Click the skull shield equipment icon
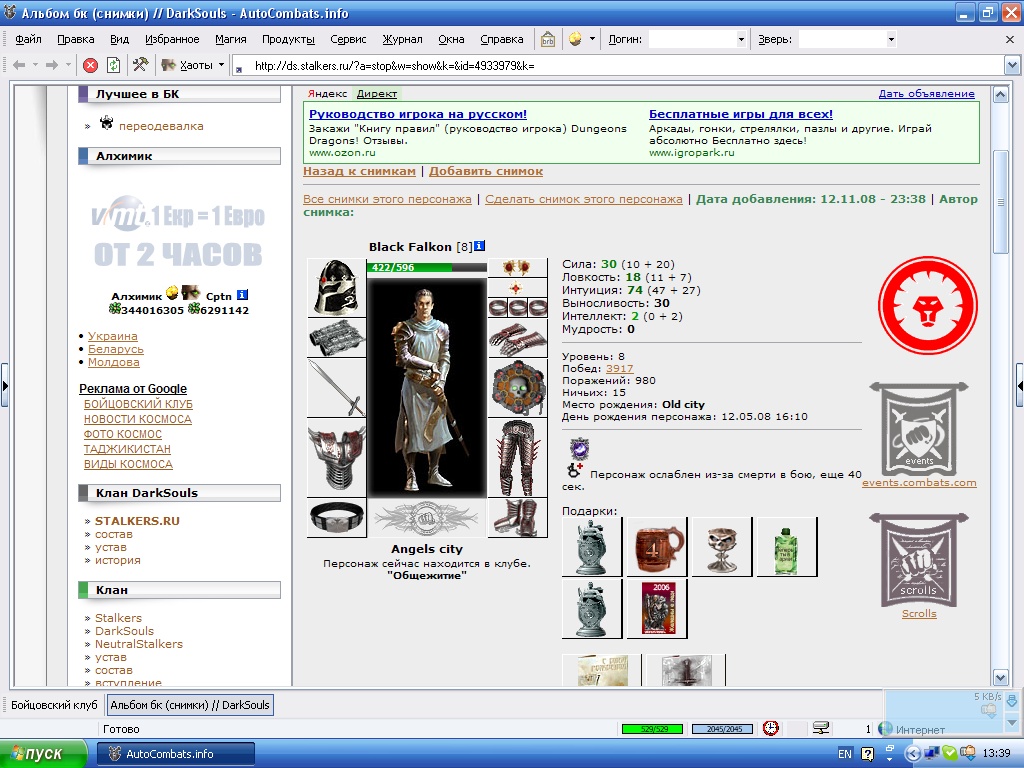 coord(518,387)
